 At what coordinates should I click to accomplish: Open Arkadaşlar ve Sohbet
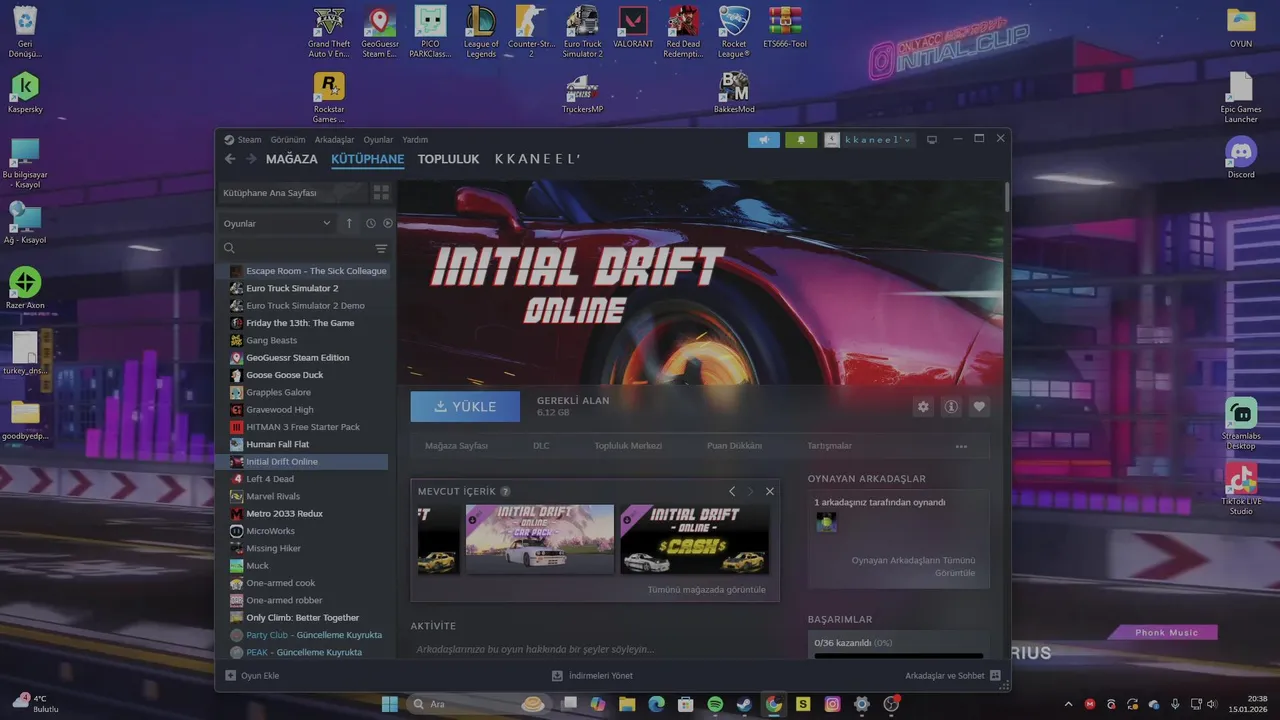click(953, 676)
